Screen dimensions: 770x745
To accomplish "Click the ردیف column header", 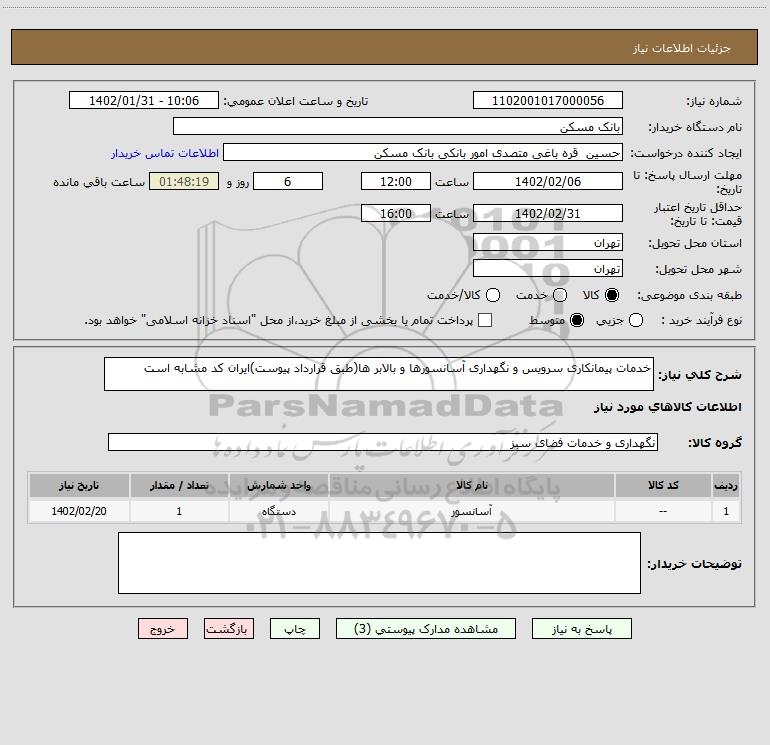I will (x=726, y=485).
